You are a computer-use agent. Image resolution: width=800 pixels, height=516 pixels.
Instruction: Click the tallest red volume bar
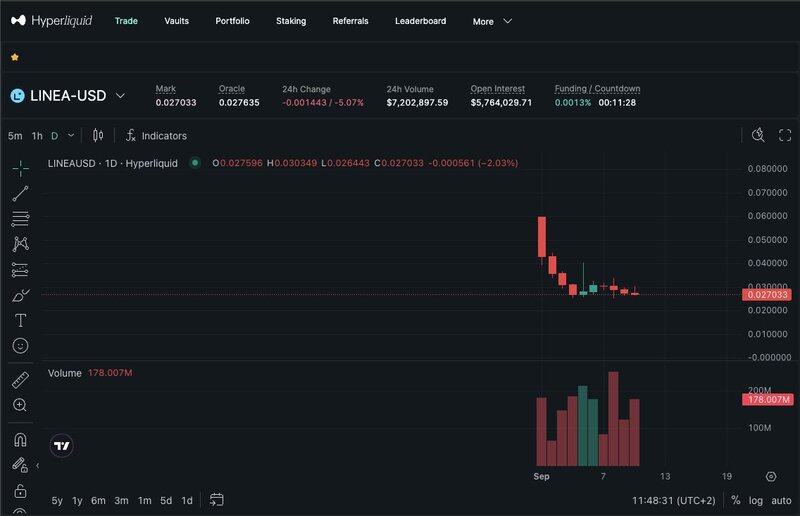coord(613,419)
